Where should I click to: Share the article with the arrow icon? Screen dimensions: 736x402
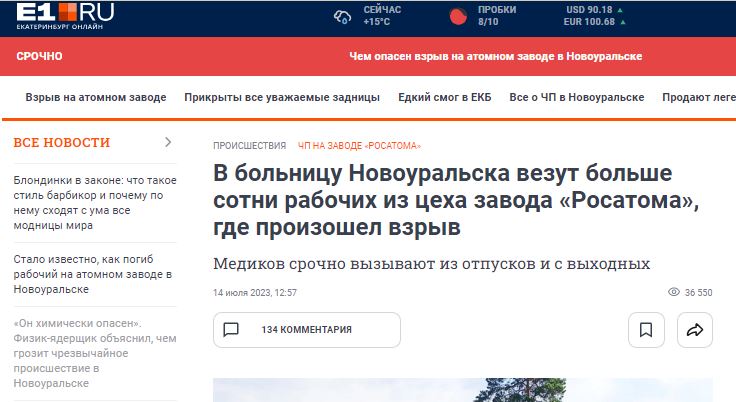(695, 330)
